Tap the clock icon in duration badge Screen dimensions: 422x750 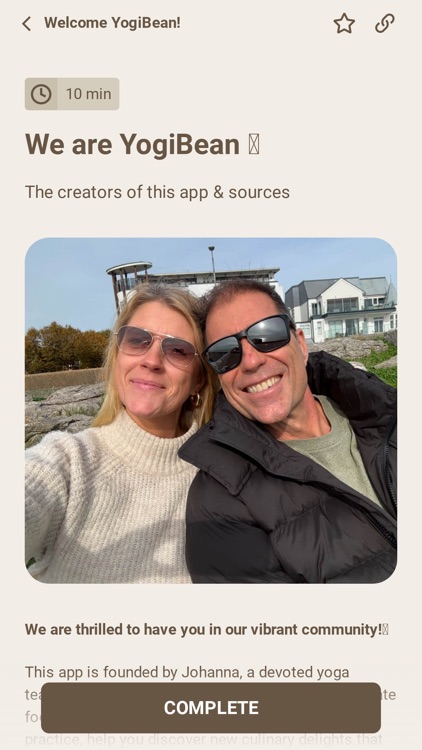coord(41,94)
